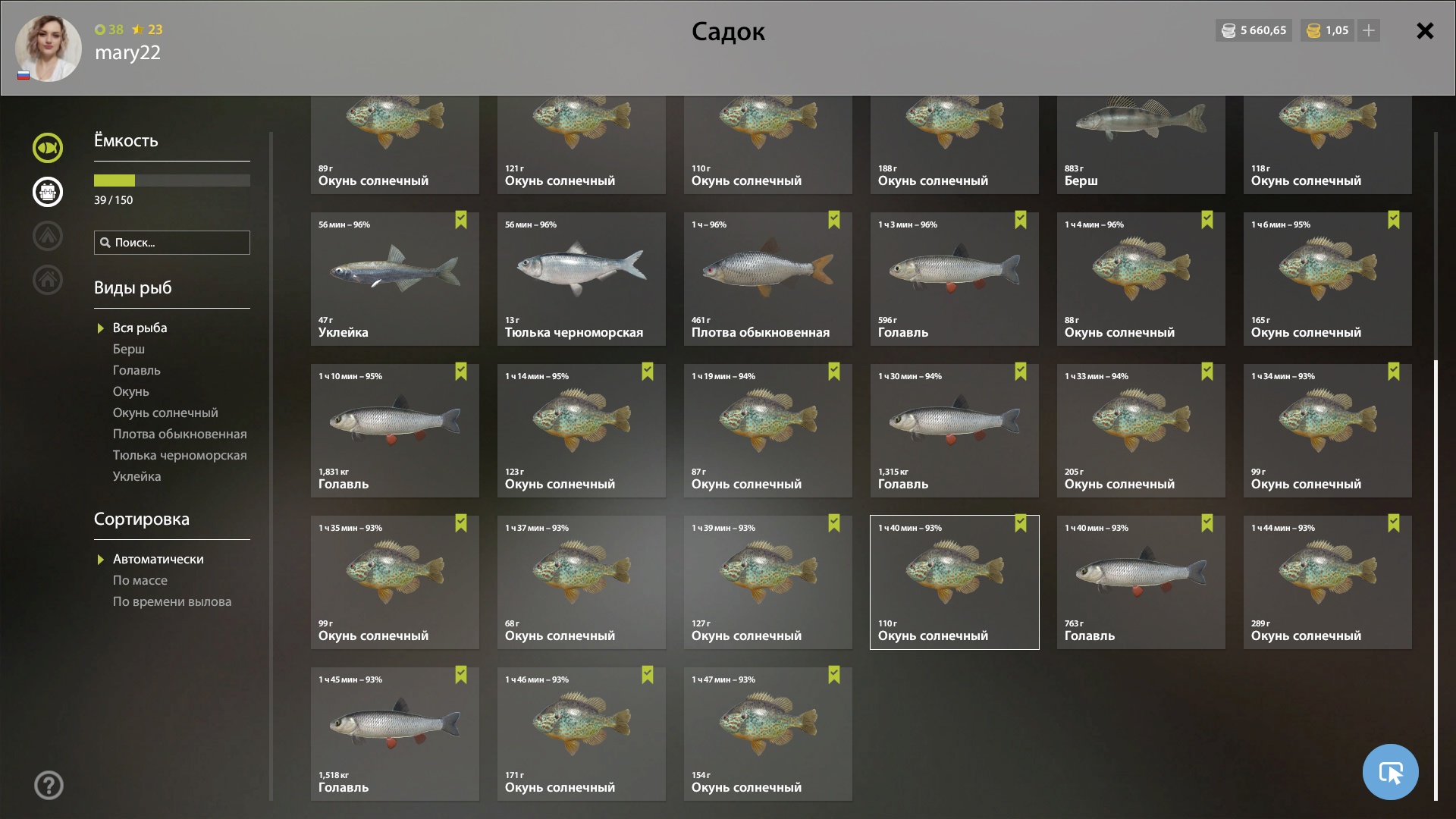Click the blue cursor selection button
Screen dimensions: 1456x819
pyautogui.click(x=1390, y=772)
